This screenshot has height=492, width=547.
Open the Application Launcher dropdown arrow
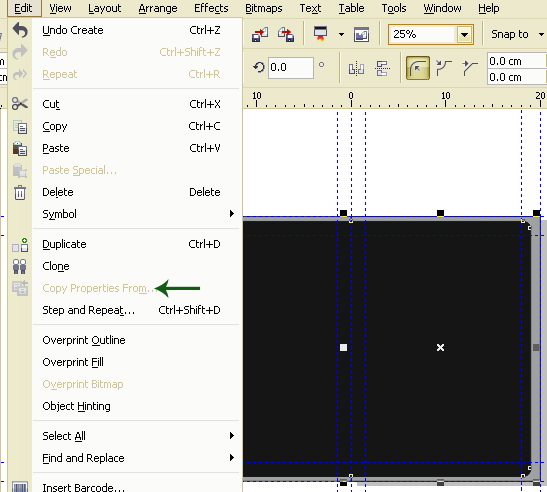(x=341, y=34)
